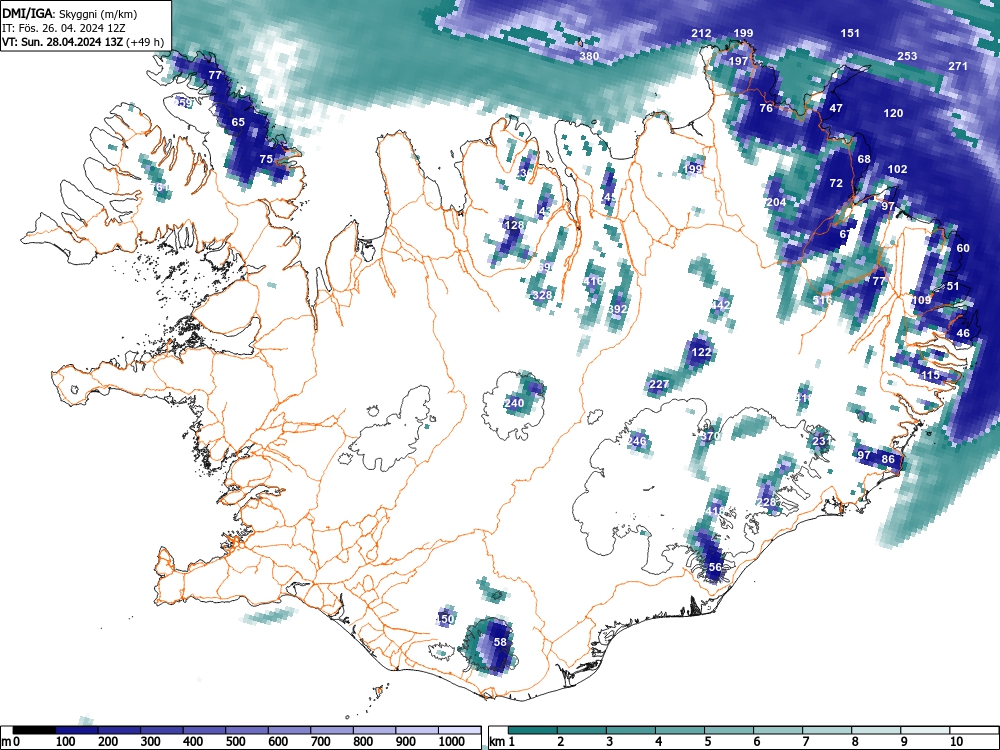The image size is (1000, 750).
Task: Select the map value 47
Action: point(836,108)
